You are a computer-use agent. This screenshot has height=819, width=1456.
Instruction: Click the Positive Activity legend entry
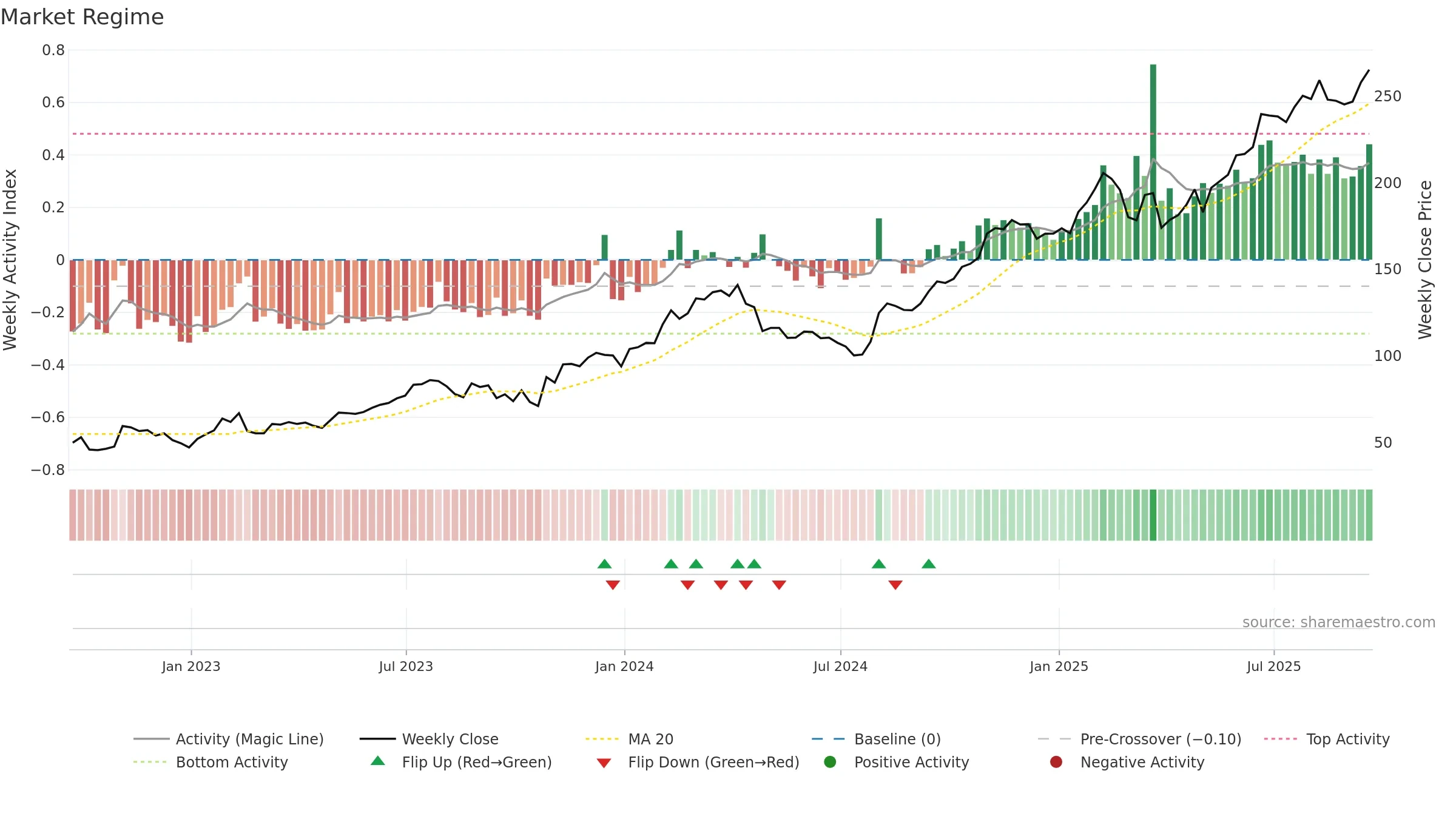pos(896,762)
